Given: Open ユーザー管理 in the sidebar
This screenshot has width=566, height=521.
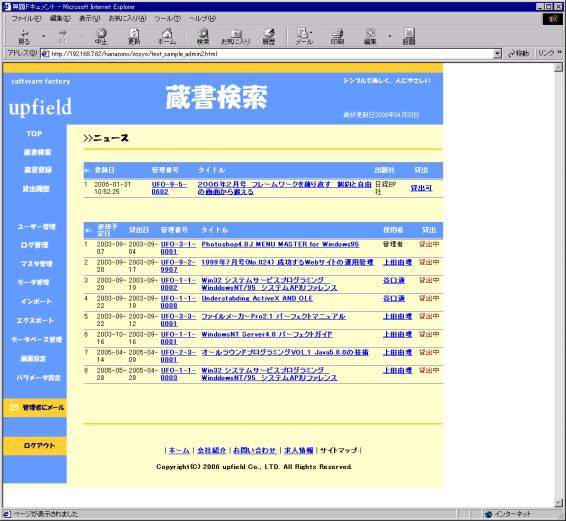Looking at the screenshot, I should [36, 227].
